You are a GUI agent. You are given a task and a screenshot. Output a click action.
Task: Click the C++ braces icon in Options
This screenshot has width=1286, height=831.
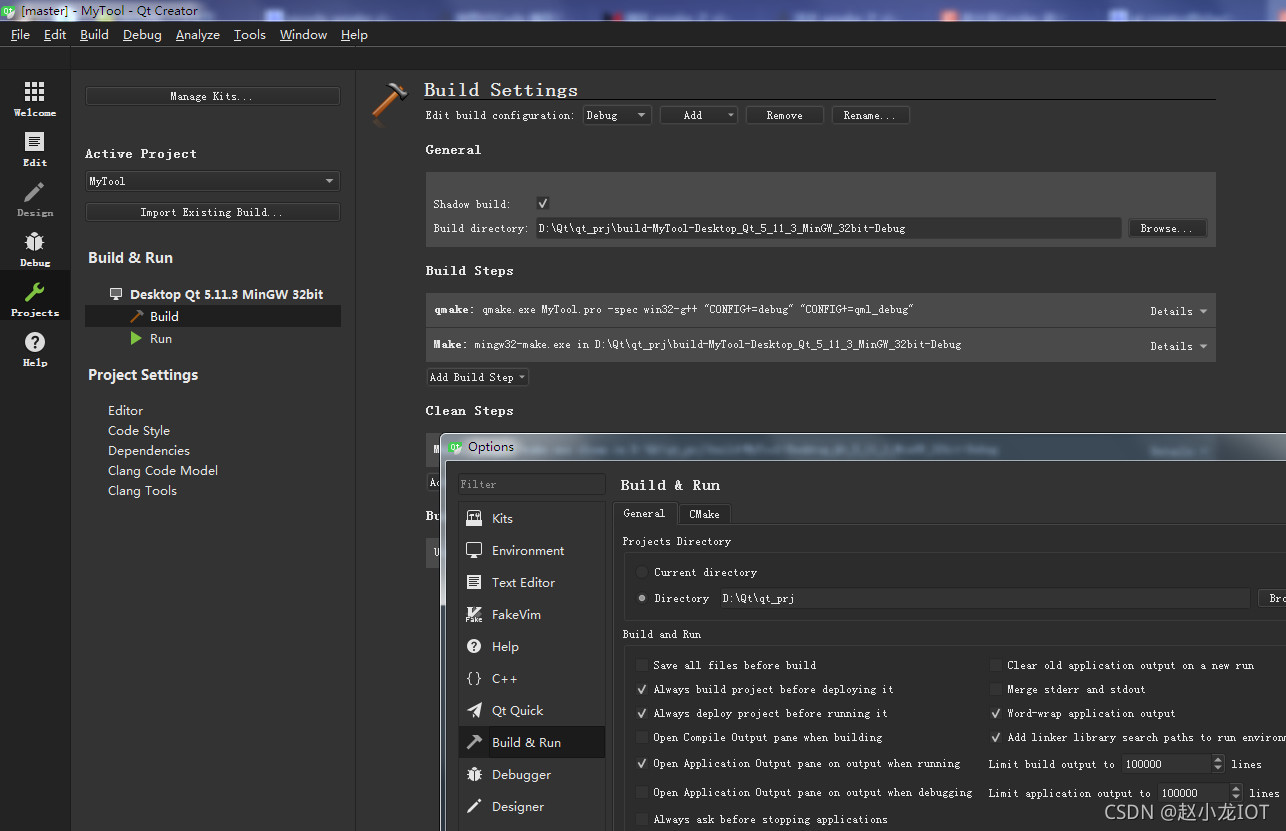click(474, 678)
